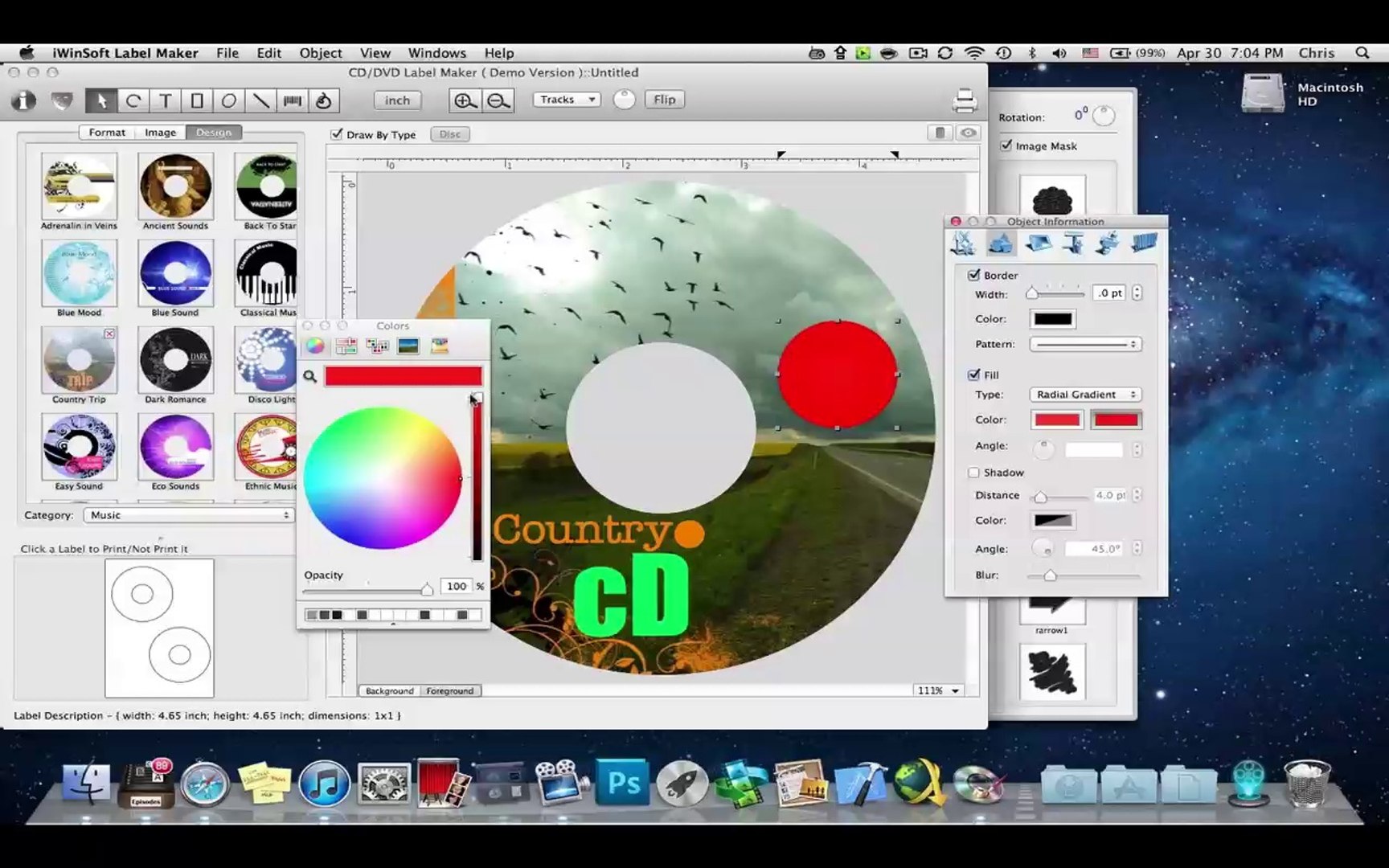Click the zoom out magnifier icon

(x=498, y=100)
